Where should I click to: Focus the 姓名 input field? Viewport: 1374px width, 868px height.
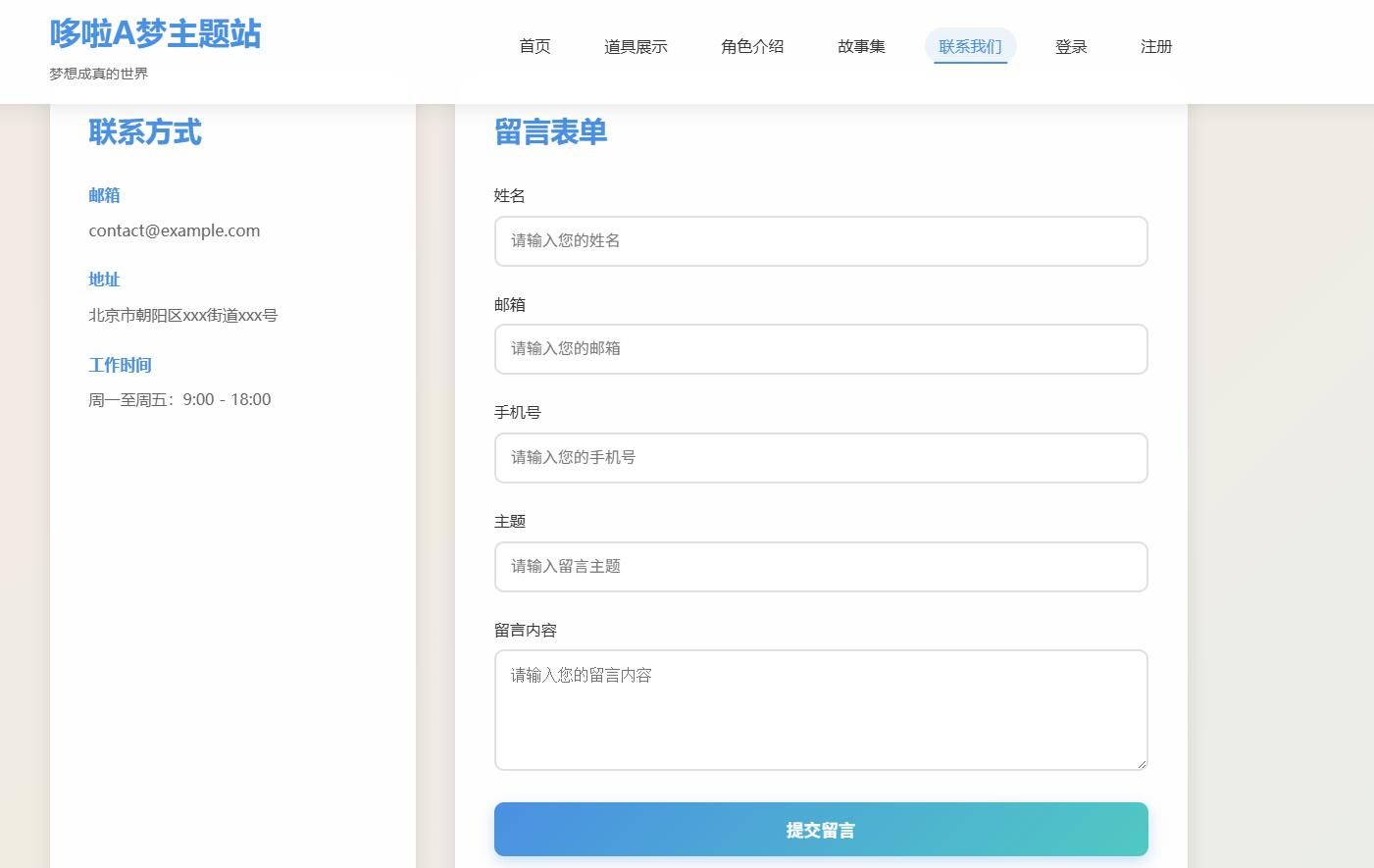click(821, 241)
